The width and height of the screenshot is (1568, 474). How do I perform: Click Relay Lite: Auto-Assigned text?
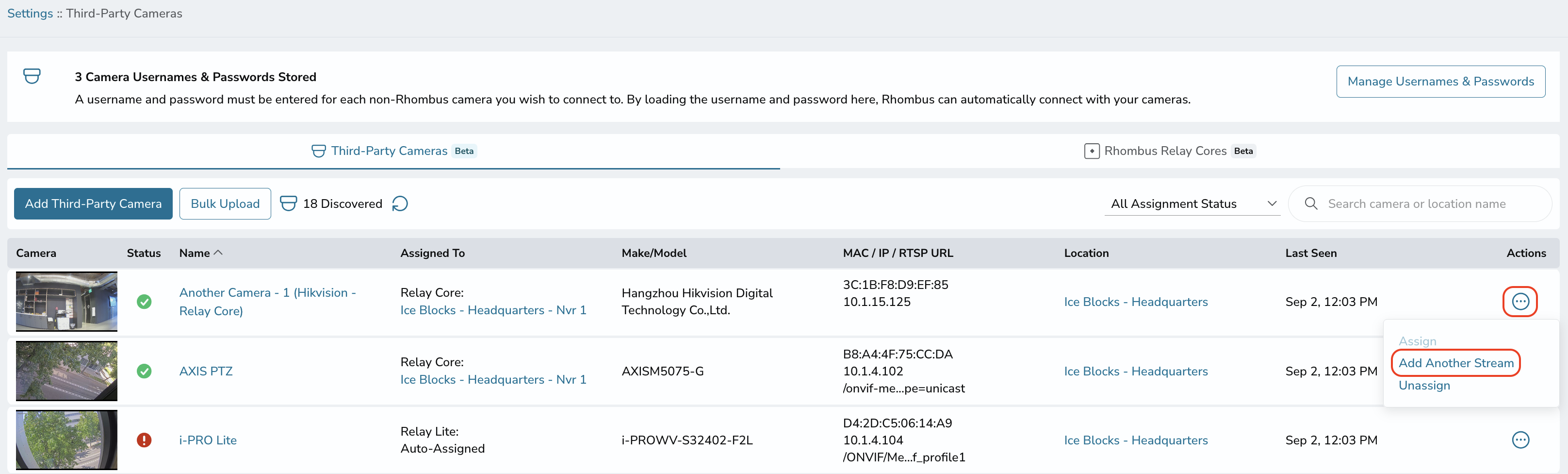tap(442, 440)
